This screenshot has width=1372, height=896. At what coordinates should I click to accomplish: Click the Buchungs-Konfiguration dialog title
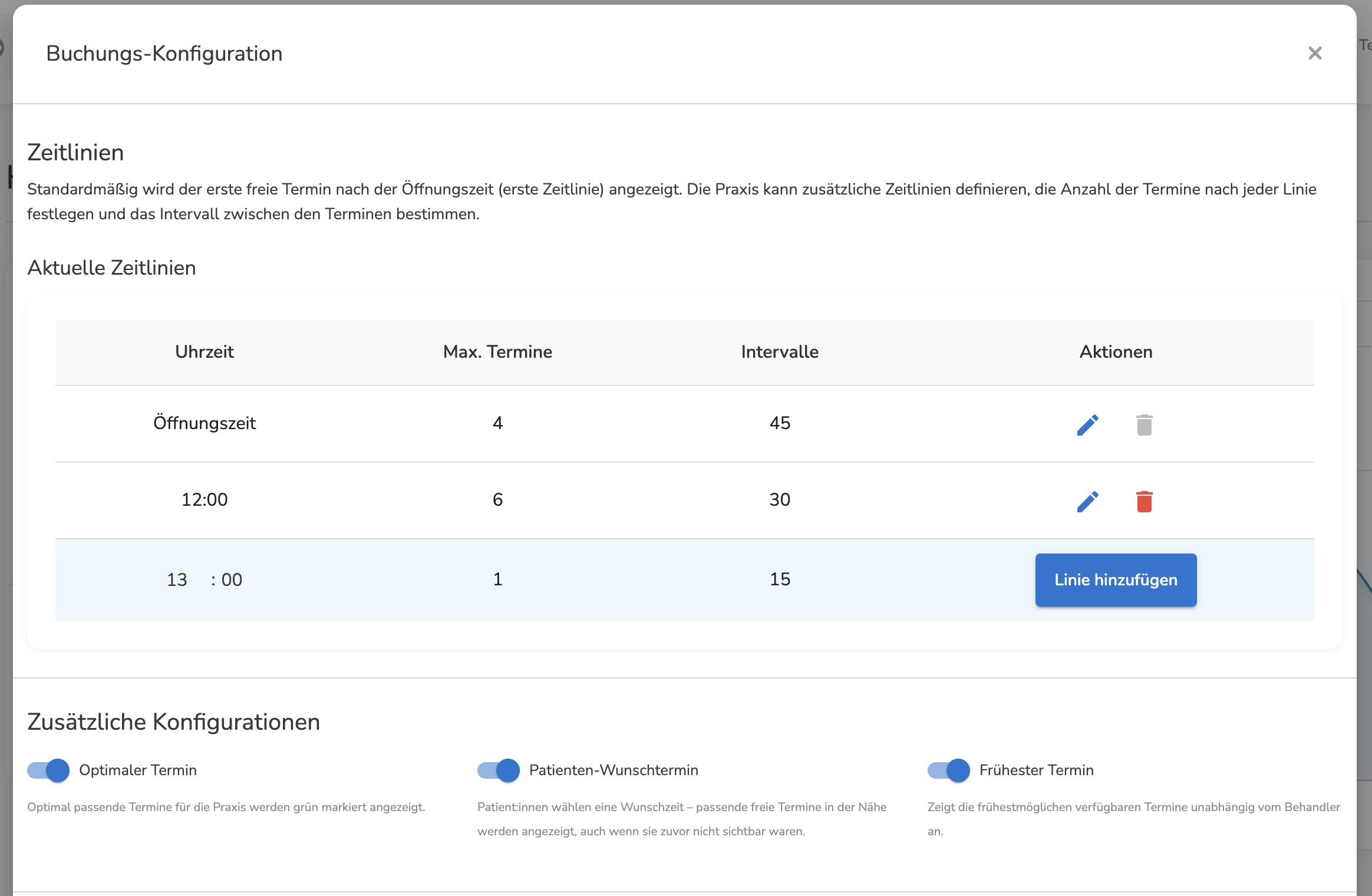click(x=164, y=54)
